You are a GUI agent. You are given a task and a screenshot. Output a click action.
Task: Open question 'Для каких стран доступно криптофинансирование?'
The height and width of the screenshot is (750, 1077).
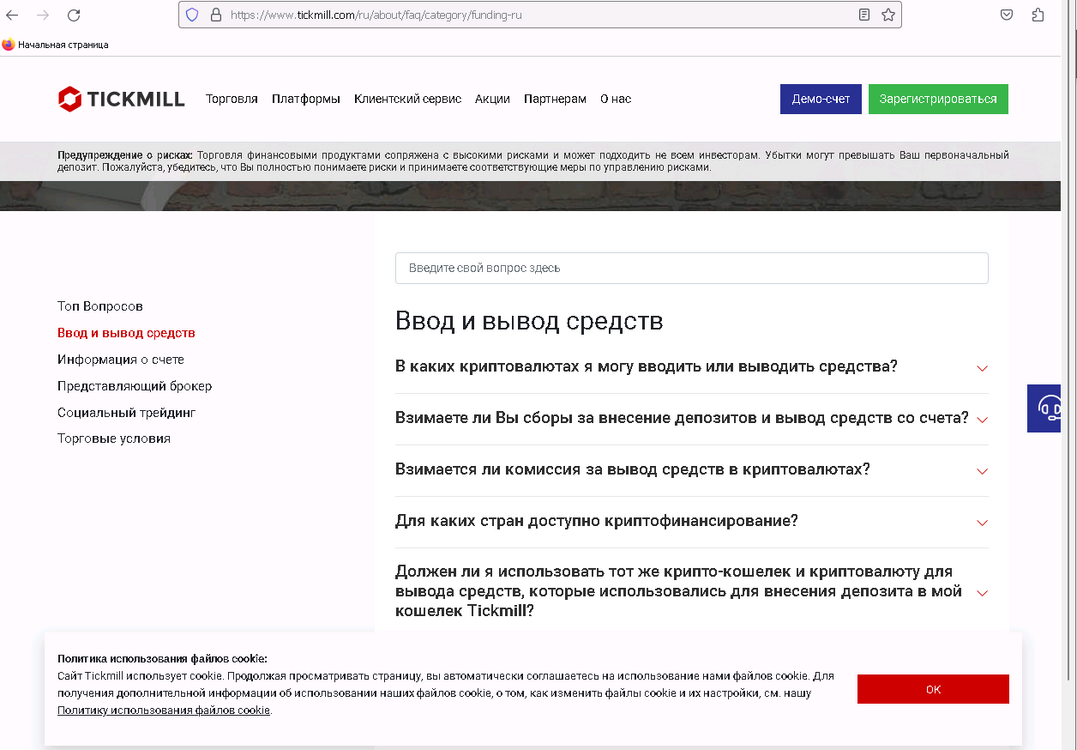pyautogui.click(x=597, y=521)
